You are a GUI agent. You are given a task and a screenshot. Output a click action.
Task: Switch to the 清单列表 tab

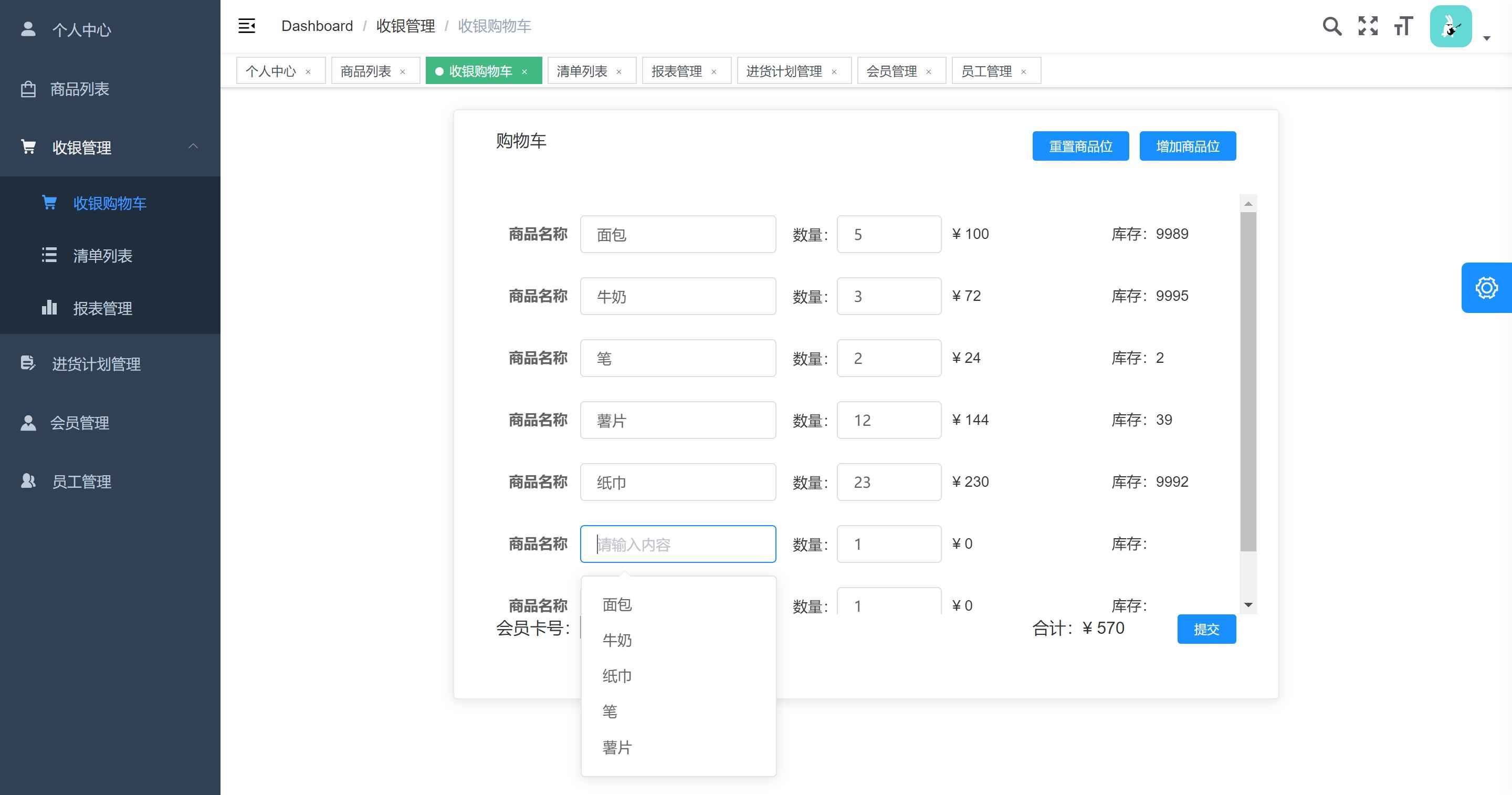582,70
